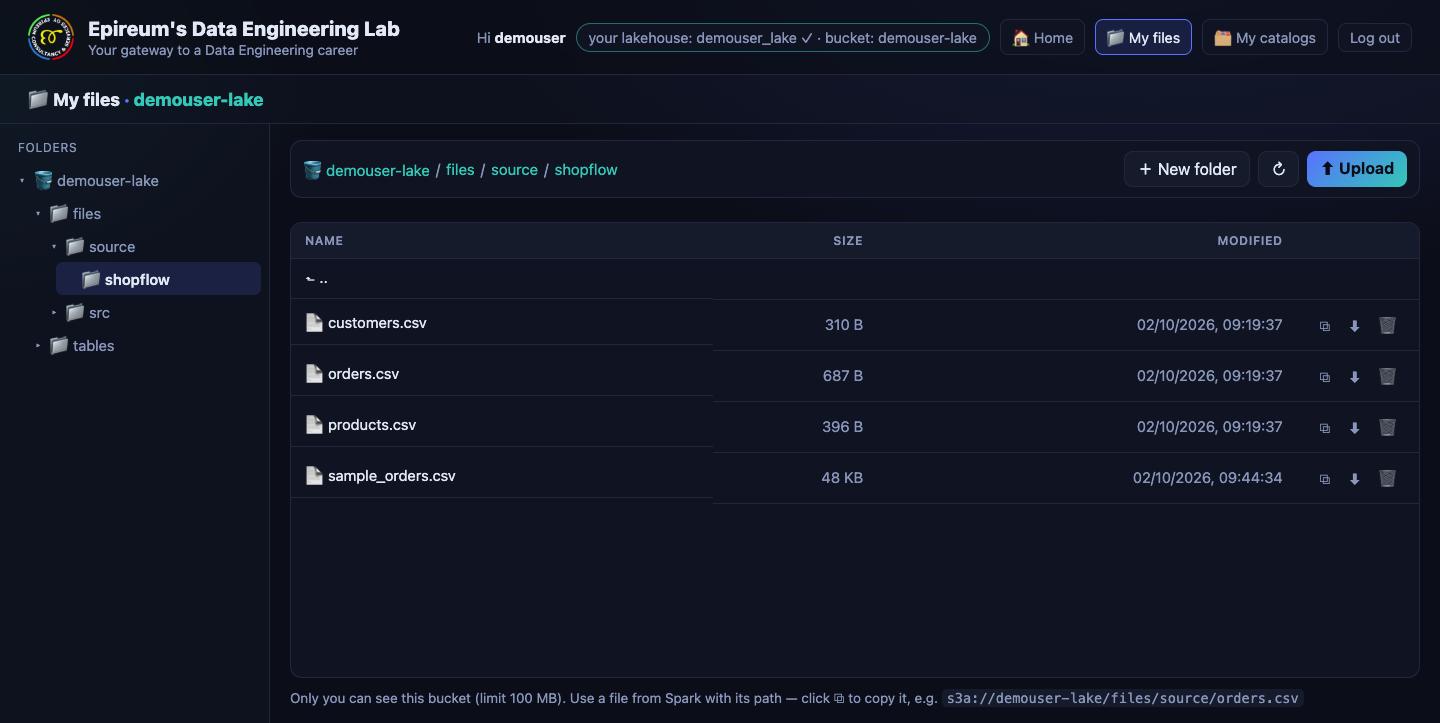Create a New folder
This screenshot has height=723, width=1440.
(x=1187, y=169)
